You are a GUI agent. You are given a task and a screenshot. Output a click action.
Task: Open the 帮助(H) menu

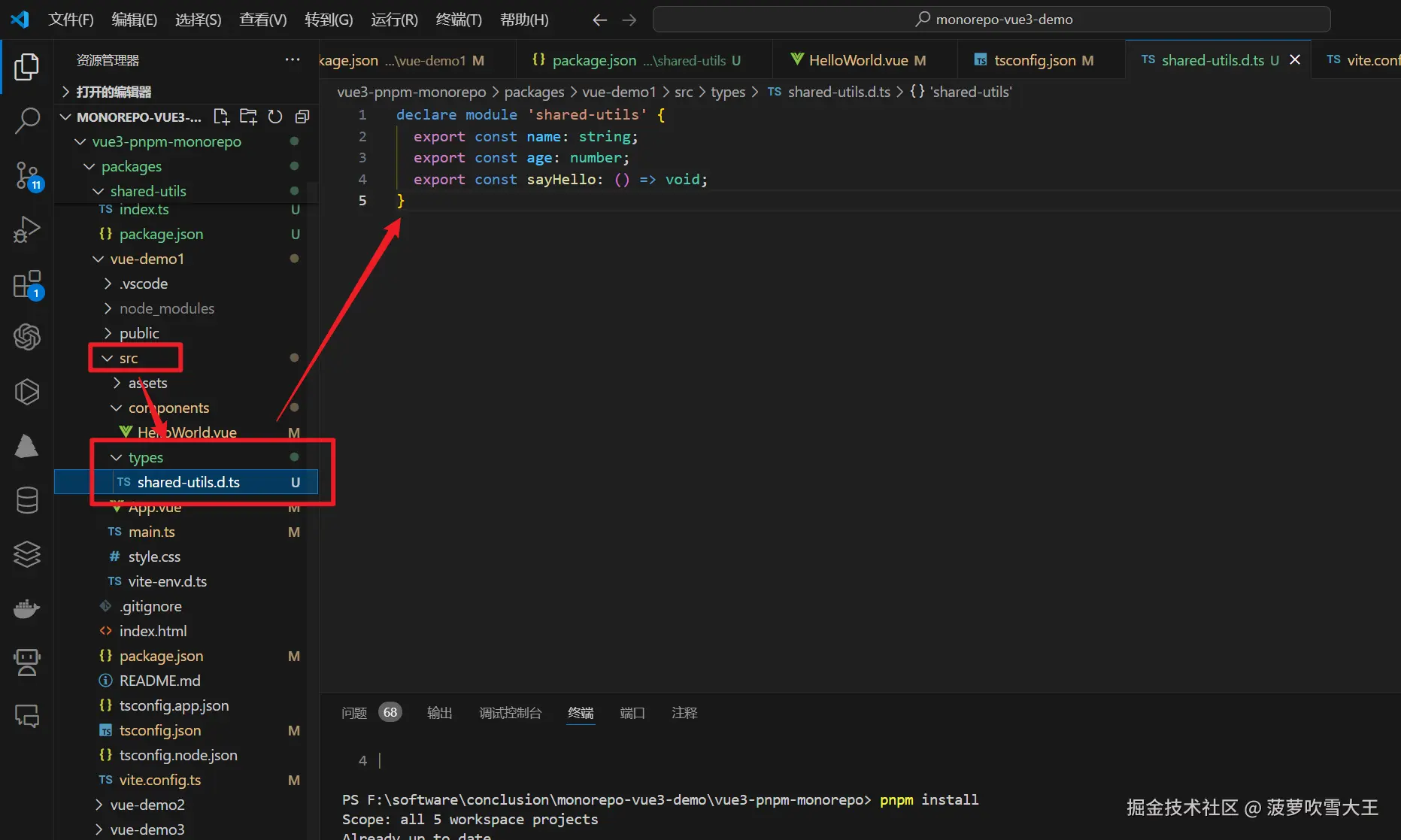(524, 20)
